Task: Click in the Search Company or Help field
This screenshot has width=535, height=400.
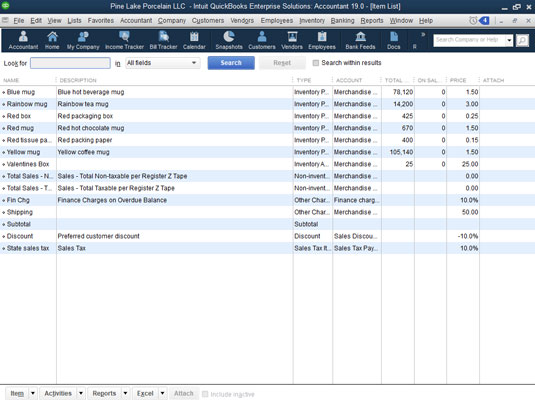Action: coord(469,40)
